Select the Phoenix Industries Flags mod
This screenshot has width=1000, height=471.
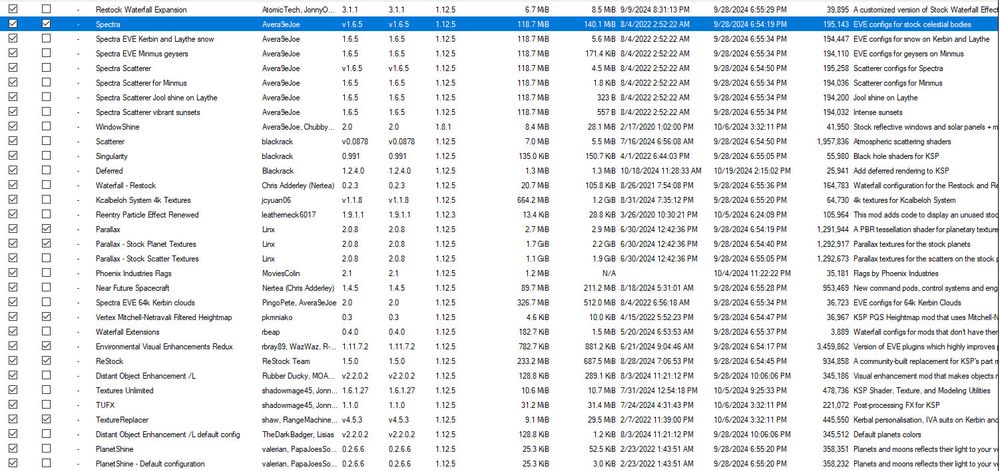click(500, 273)
